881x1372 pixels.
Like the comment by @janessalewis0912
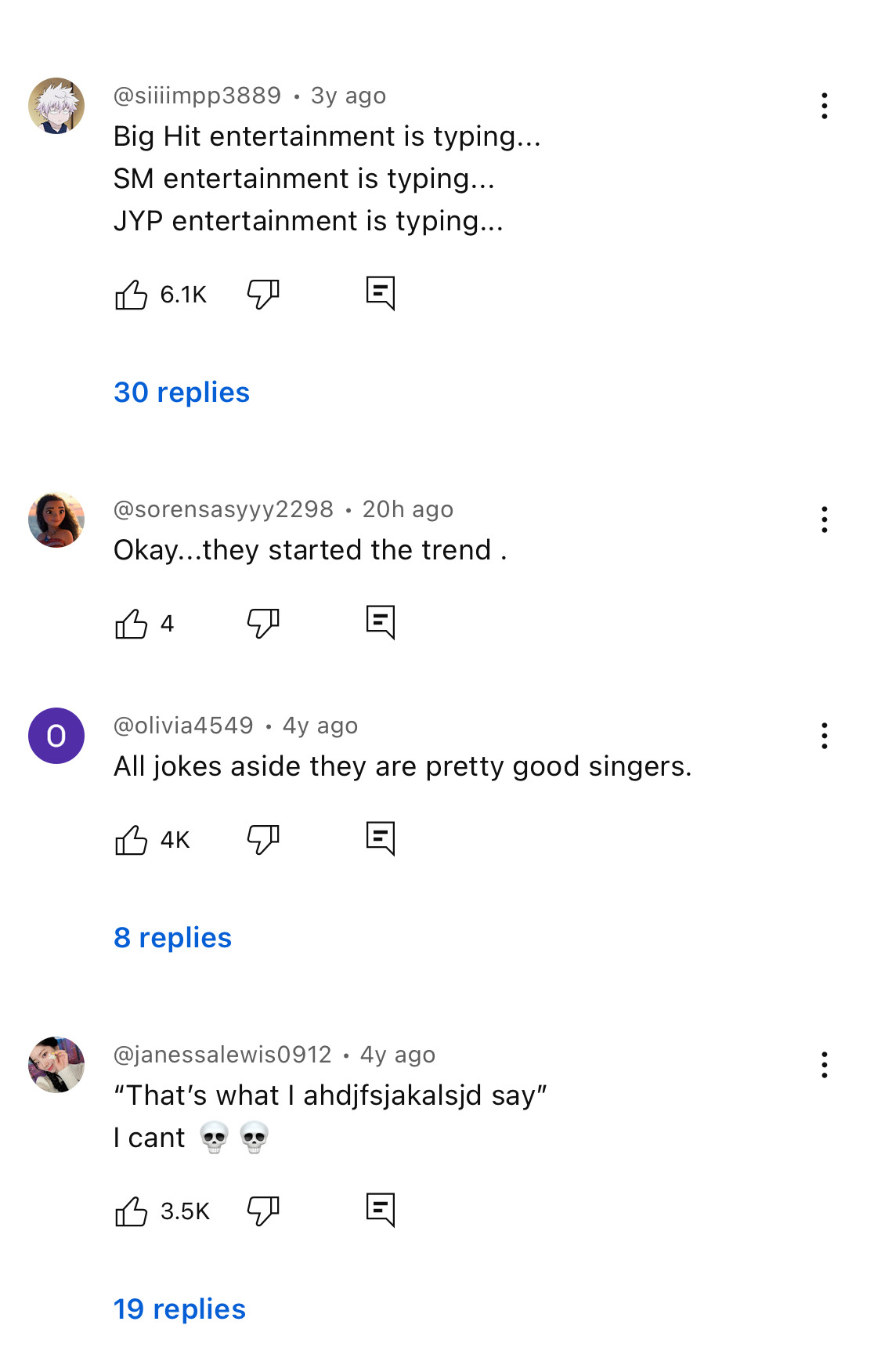pos(132,1211)
